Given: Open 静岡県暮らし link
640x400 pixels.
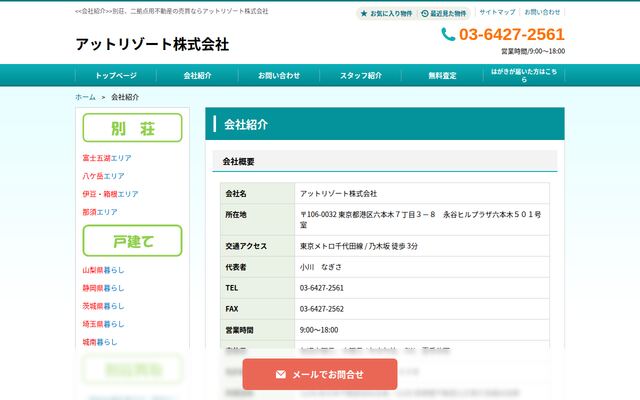Looking at the screenshot, I should click(x=103, y=288).
